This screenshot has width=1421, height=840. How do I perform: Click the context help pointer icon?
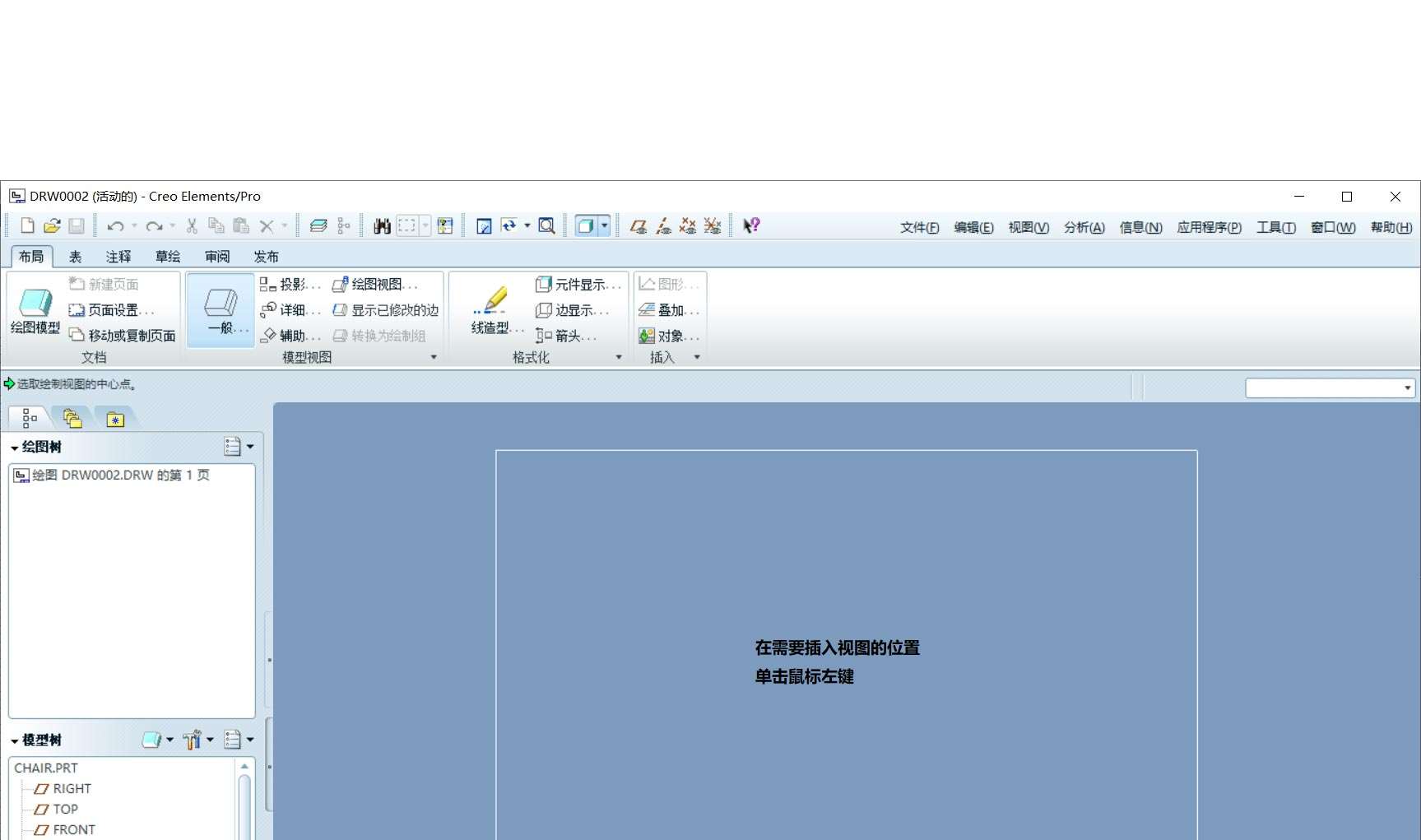point(751,225)
